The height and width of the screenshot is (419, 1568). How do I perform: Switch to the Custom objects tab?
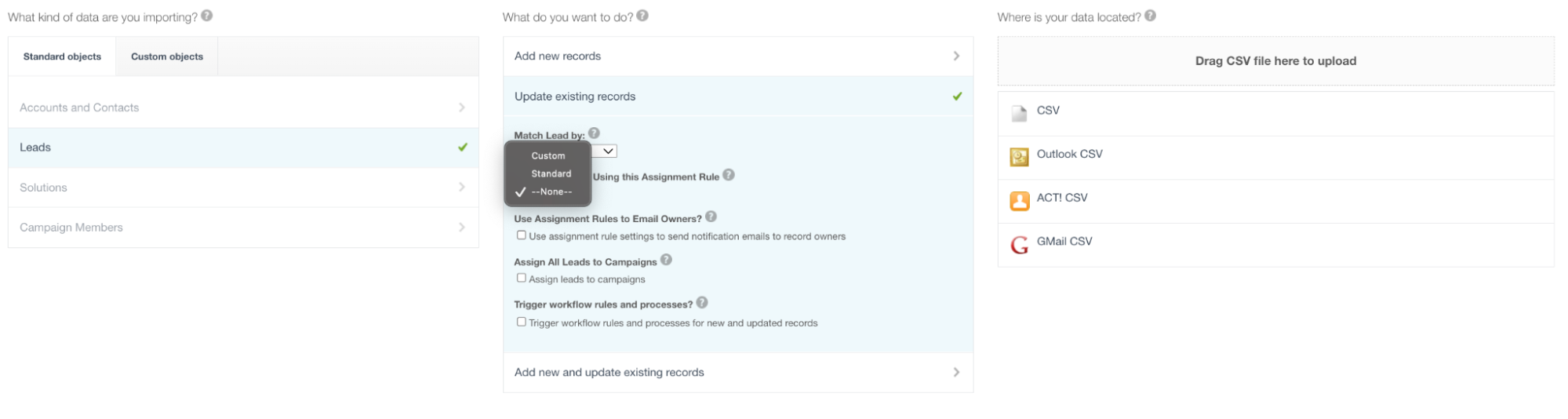pyautogui.click(x=167, y=56)
